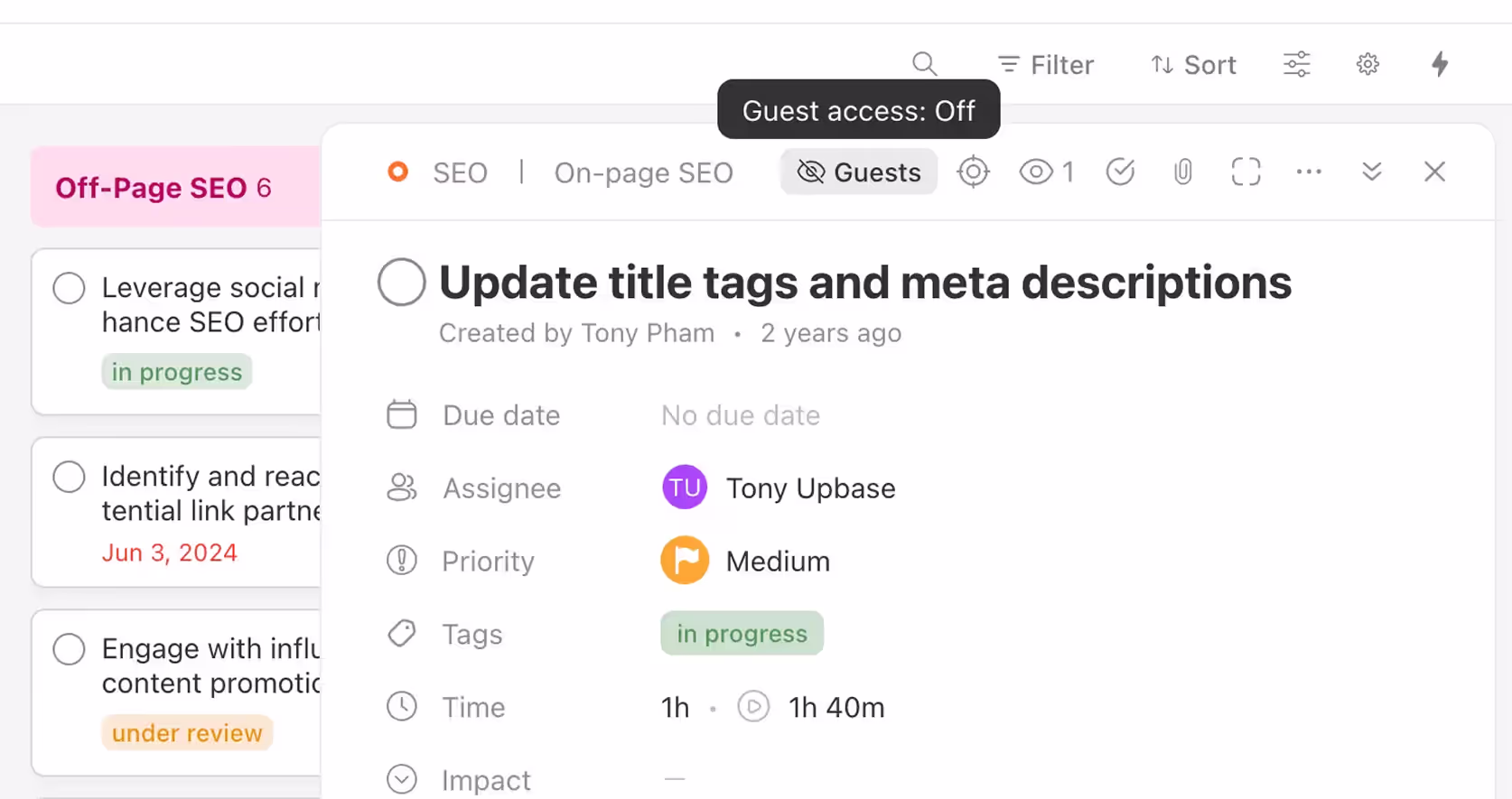Viewport: 1512px width, 799px height.
Task: Expand task to full screen
Action: 1246,172
